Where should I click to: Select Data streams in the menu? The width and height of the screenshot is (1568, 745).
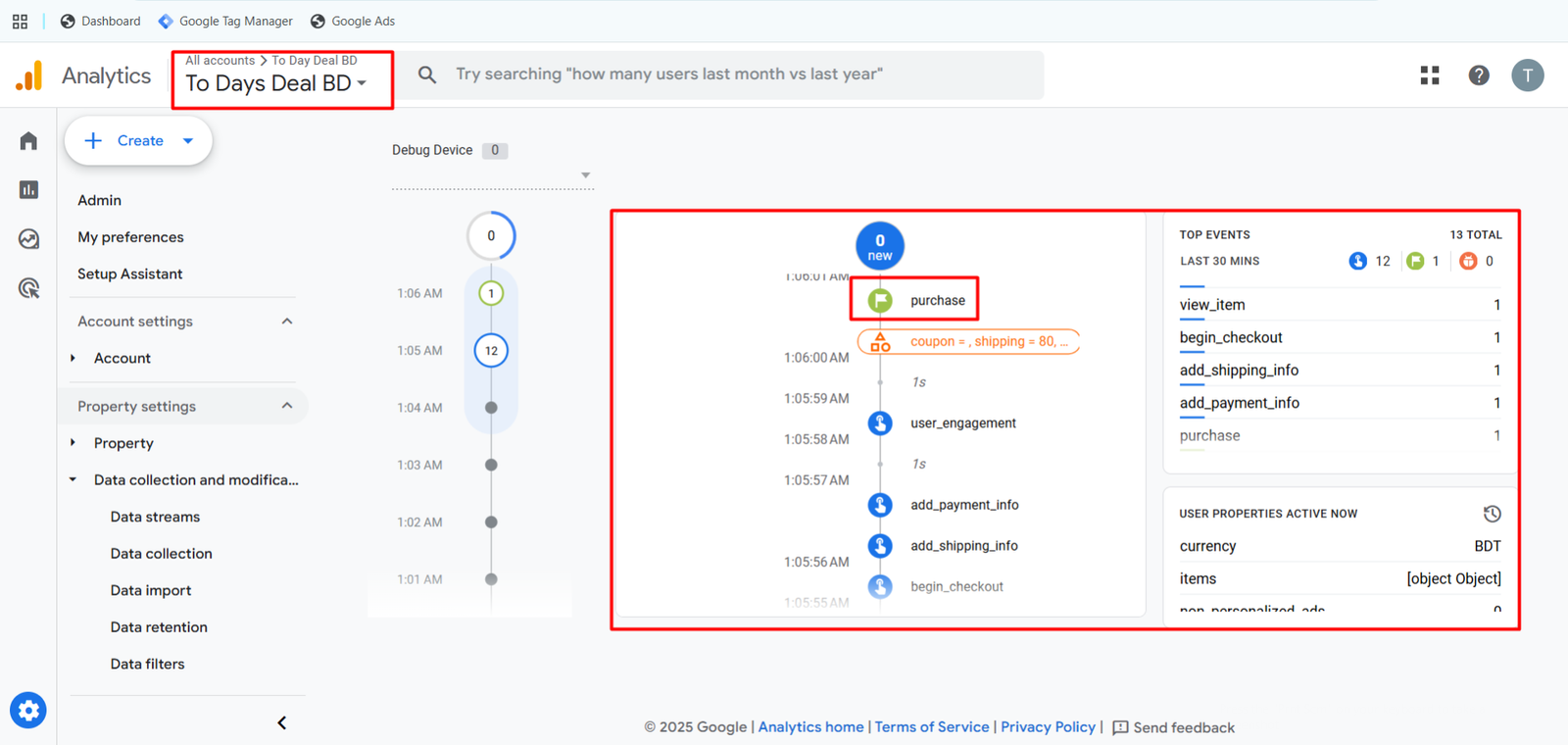pyautogui.click(x=155, y=517)
